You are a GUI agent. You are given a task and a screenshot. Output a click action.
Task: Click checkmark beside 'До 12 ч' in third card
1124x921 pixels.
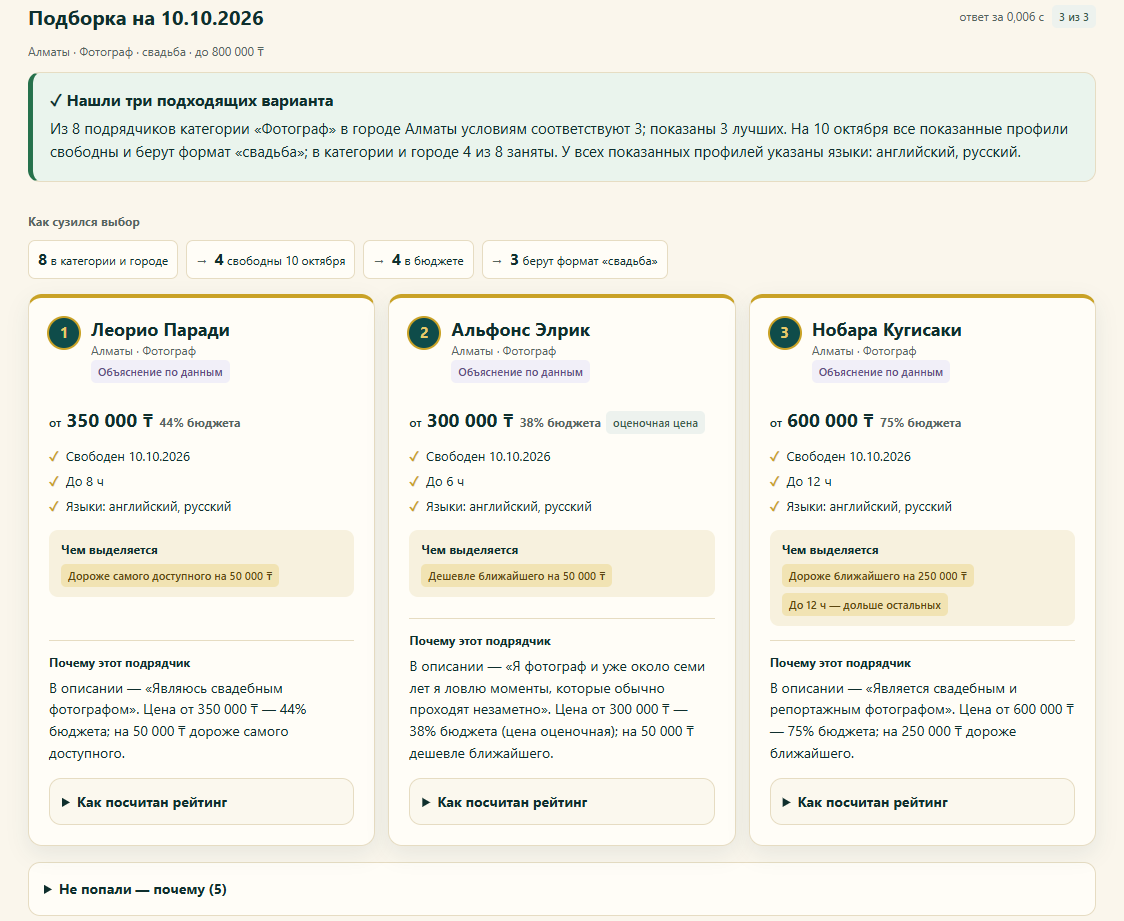pos(774,482)
